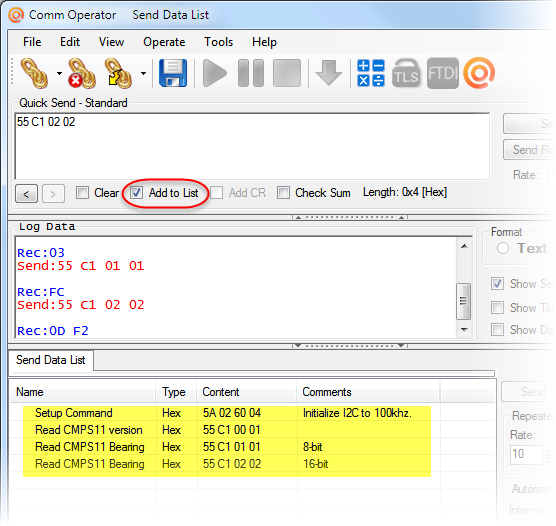556x526 pixels.
Task: Click the Comments column header
Action: pyautogui.click(x=368, y=392)
